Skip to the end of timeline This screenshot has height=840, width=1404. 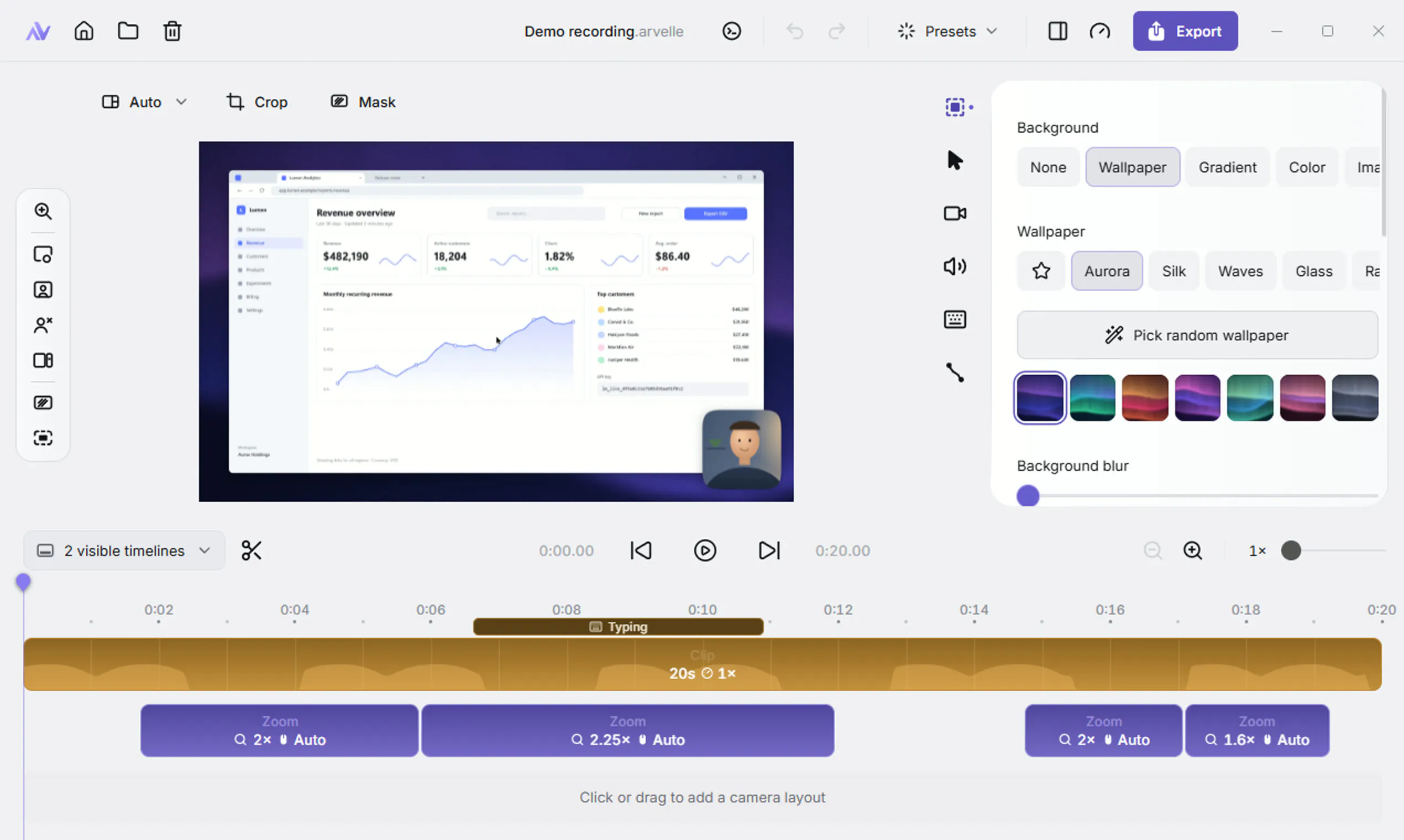(769, 550)
